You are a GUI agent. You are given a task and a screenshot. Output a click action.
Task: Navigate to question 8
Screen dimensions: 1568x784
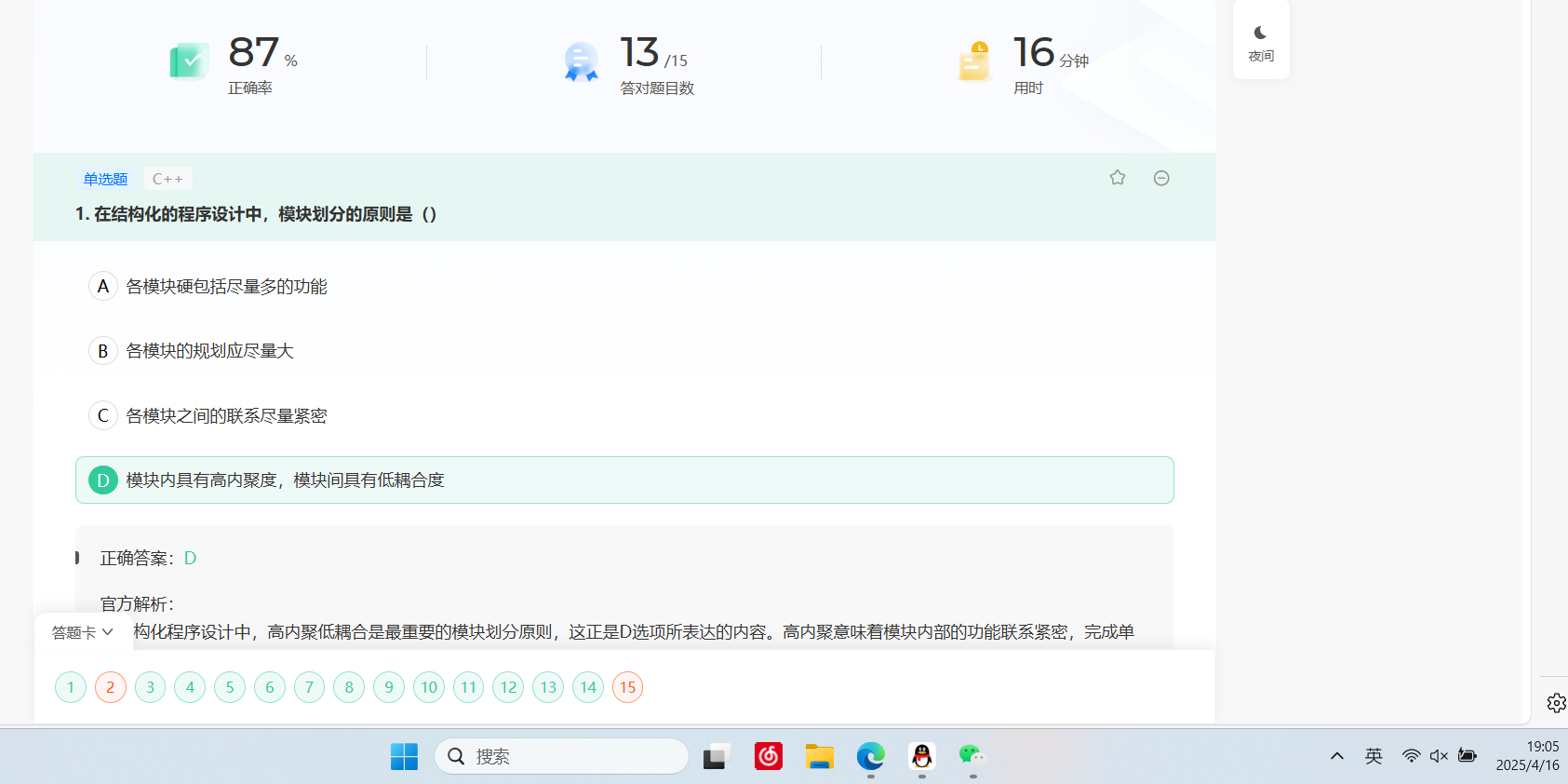point(349,687)
